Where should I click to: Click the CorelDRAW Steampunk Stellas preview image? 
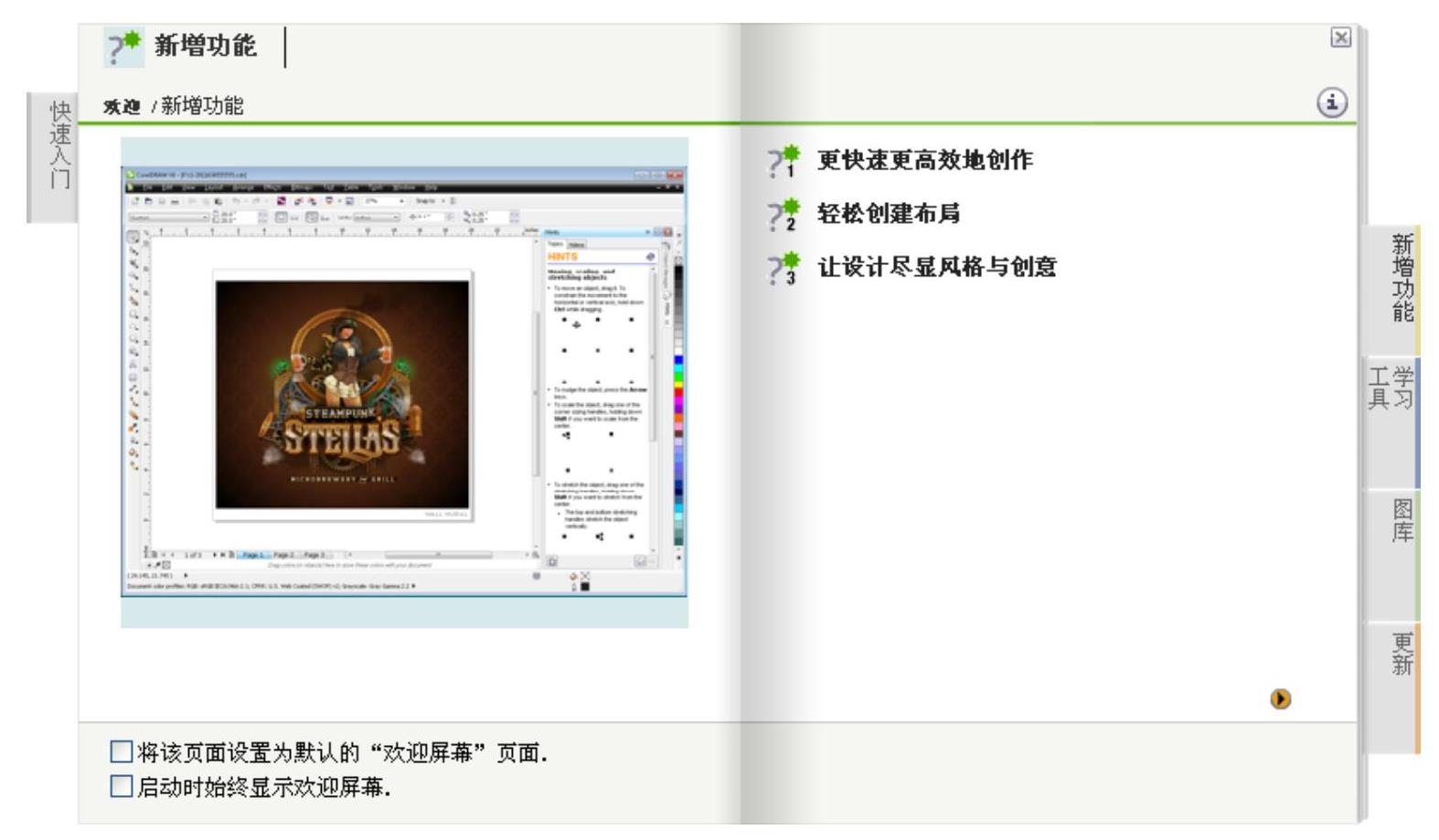[404, 382]
